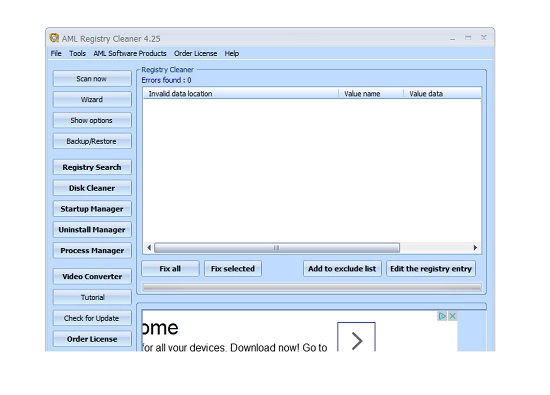Click the Order License sidebar button
550x395 pixels.
(x=92, y=339)
